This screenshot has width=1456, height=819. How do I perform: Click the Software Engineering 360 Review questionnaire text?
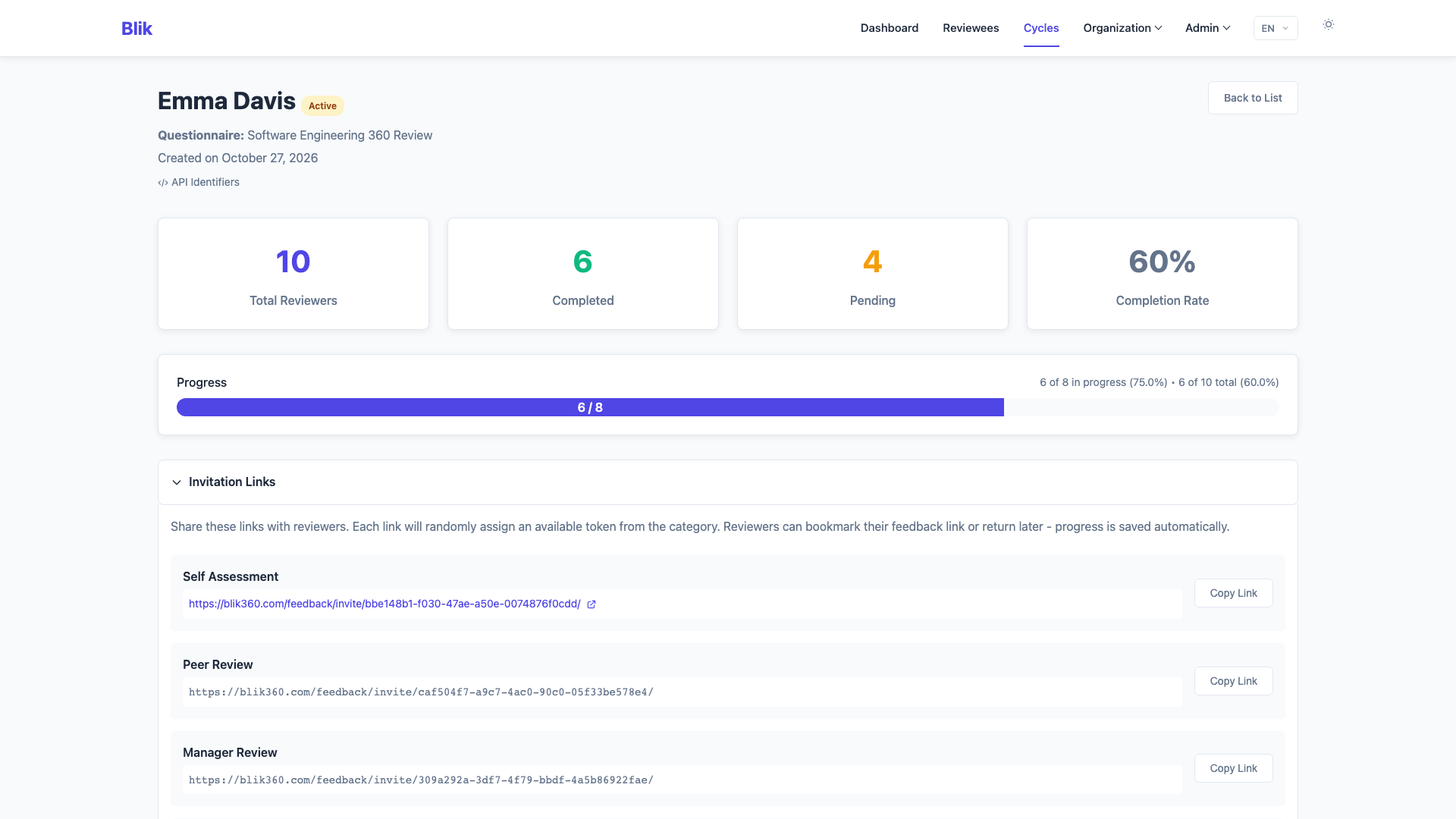click(340, 136)
